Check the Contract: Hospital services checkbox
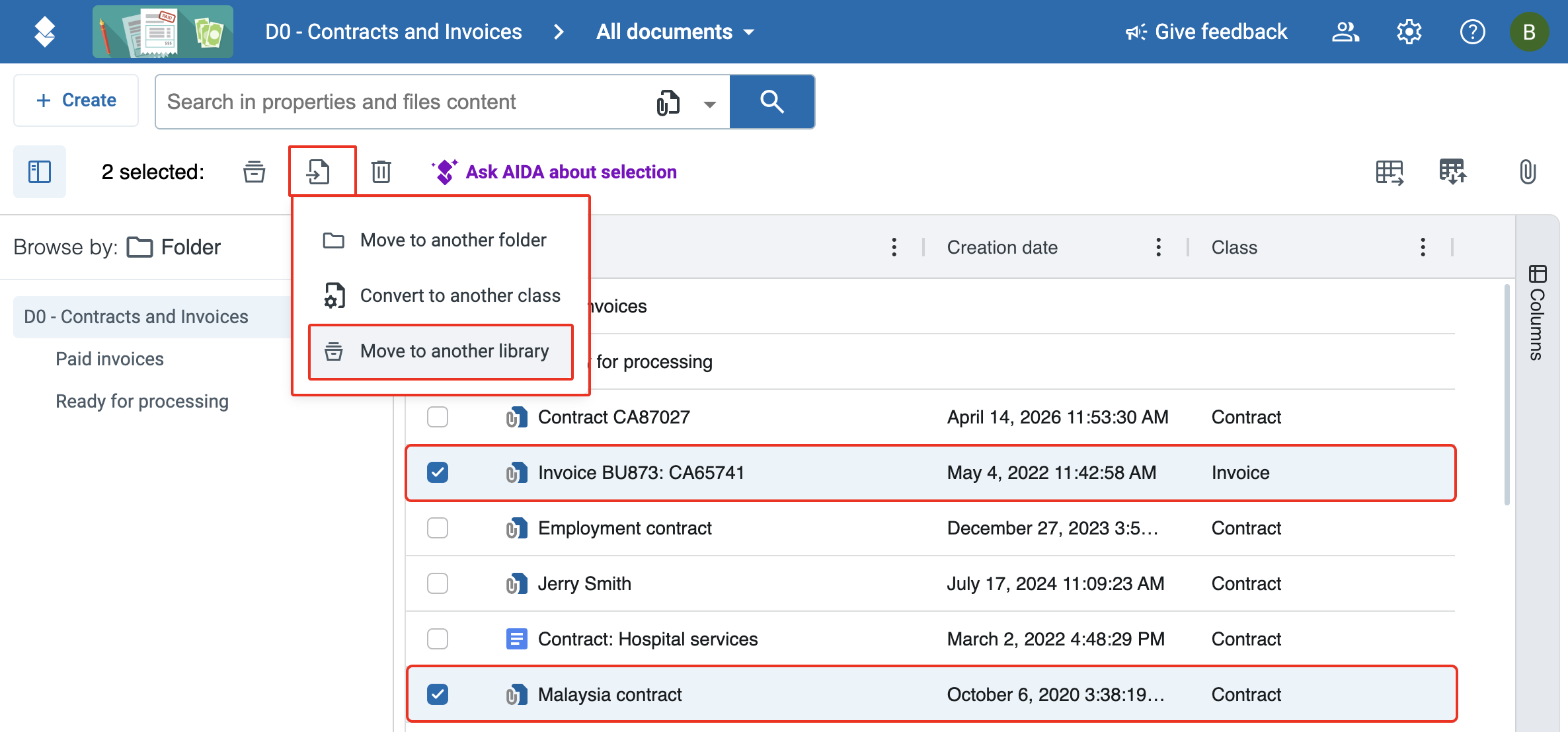The image size is (1568, 732). pyautogui.click(x=438, y=640)
